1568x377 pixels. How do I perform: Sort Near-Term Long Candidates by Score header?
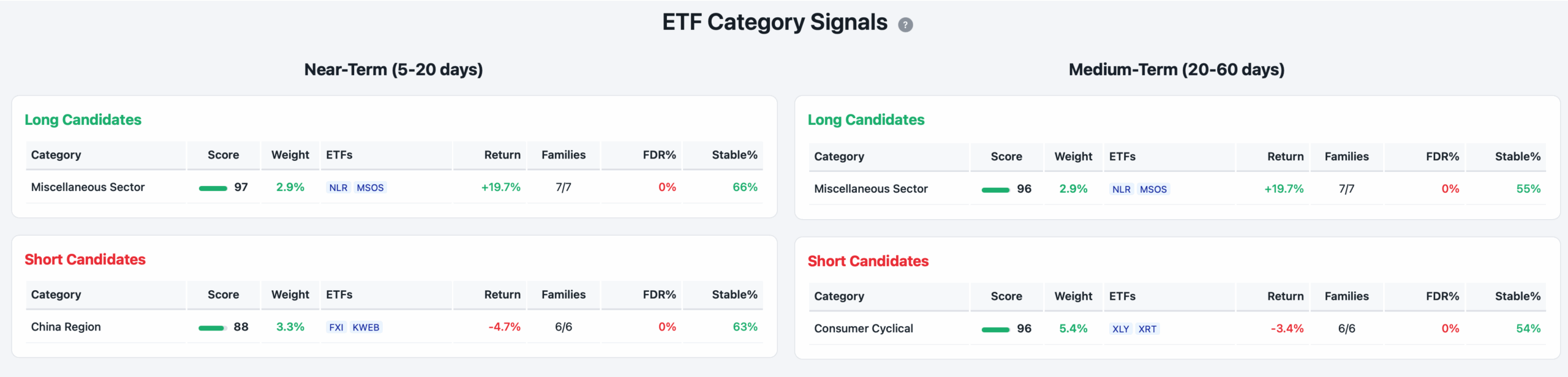tap(223, 155)
